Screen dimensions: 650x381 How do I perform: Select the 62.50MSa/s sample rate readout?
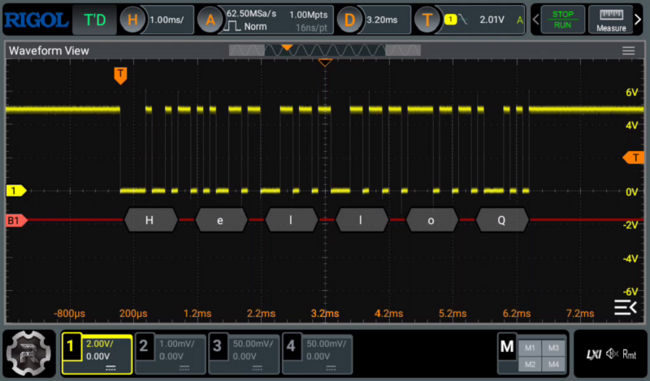[251, 14]
